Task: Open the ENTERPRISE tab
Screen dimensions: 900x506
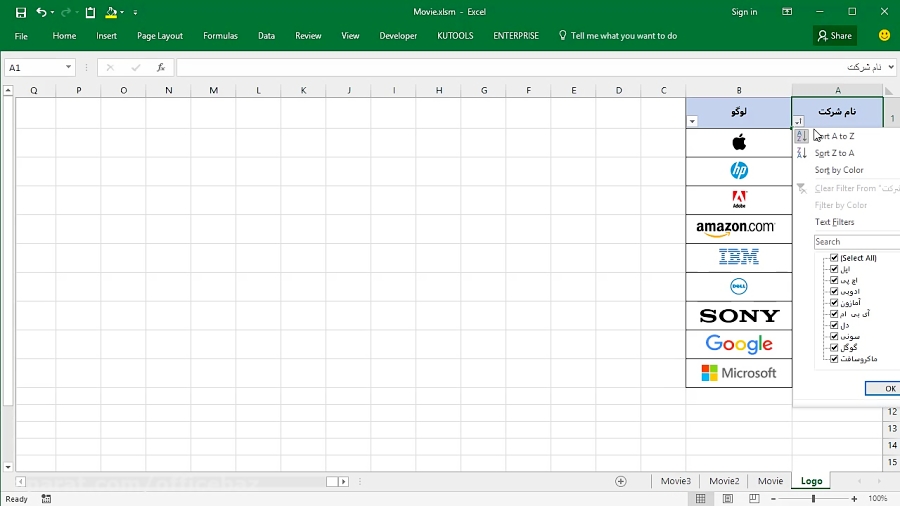Action: pos(516,36)
